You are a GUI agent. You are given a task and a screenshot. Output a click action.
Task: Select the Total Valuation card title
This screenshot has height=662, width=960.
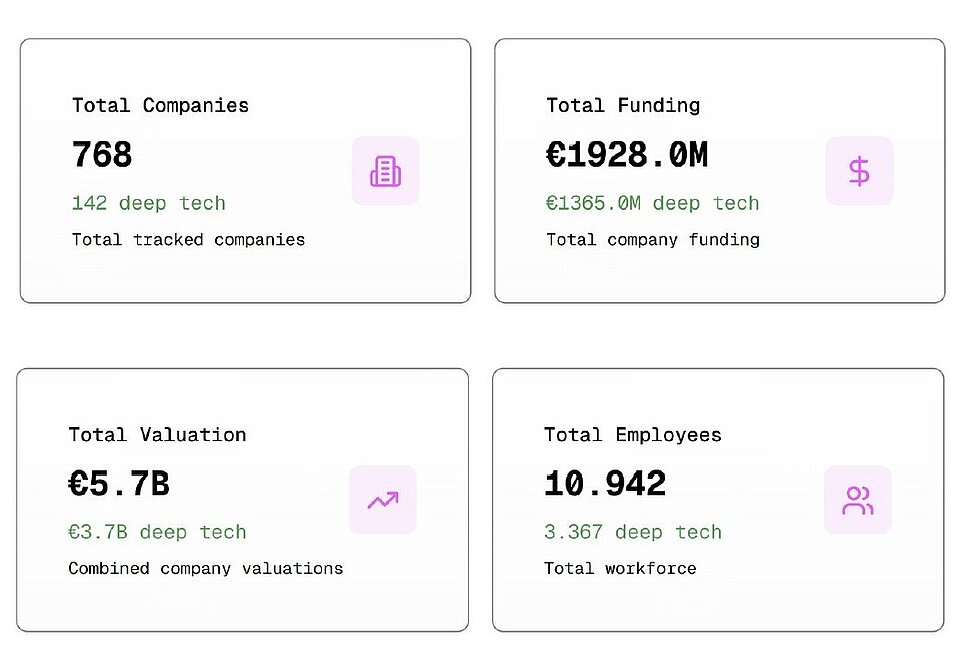pos(157,435)
